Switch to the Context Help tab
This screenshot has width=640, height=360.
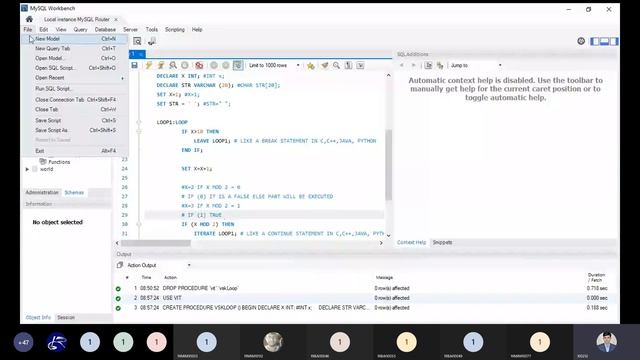[411, 242]
